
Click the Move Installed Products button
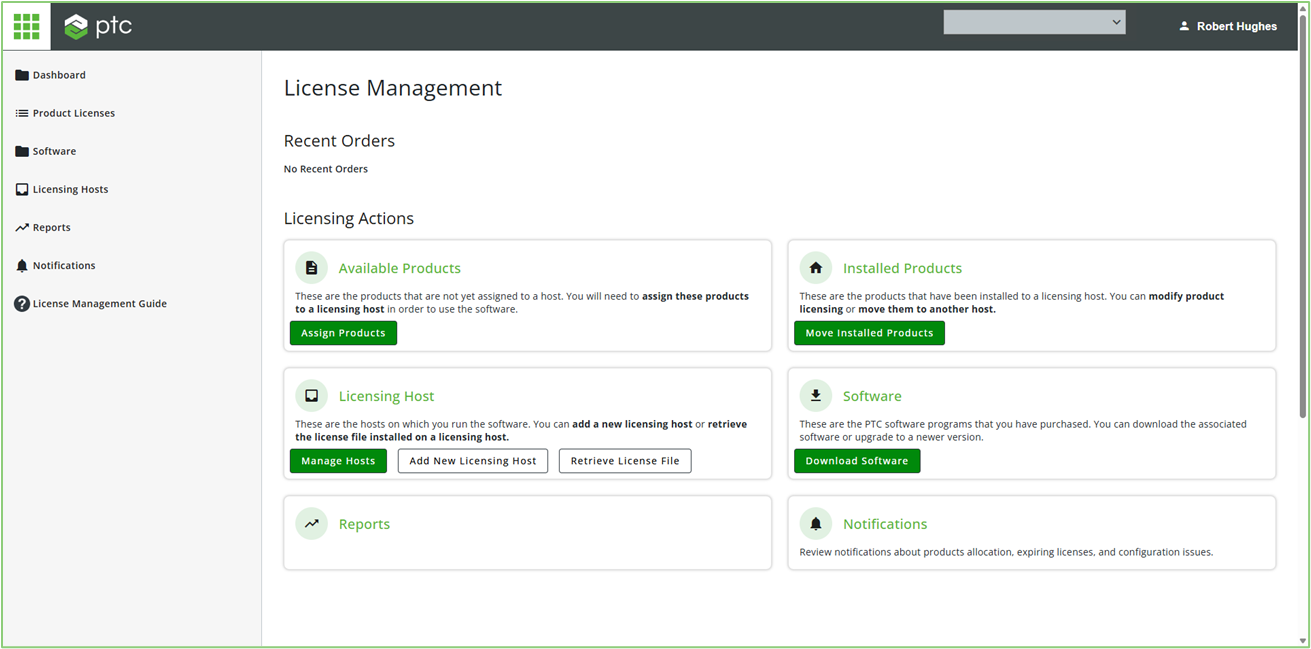pos(869,333)
